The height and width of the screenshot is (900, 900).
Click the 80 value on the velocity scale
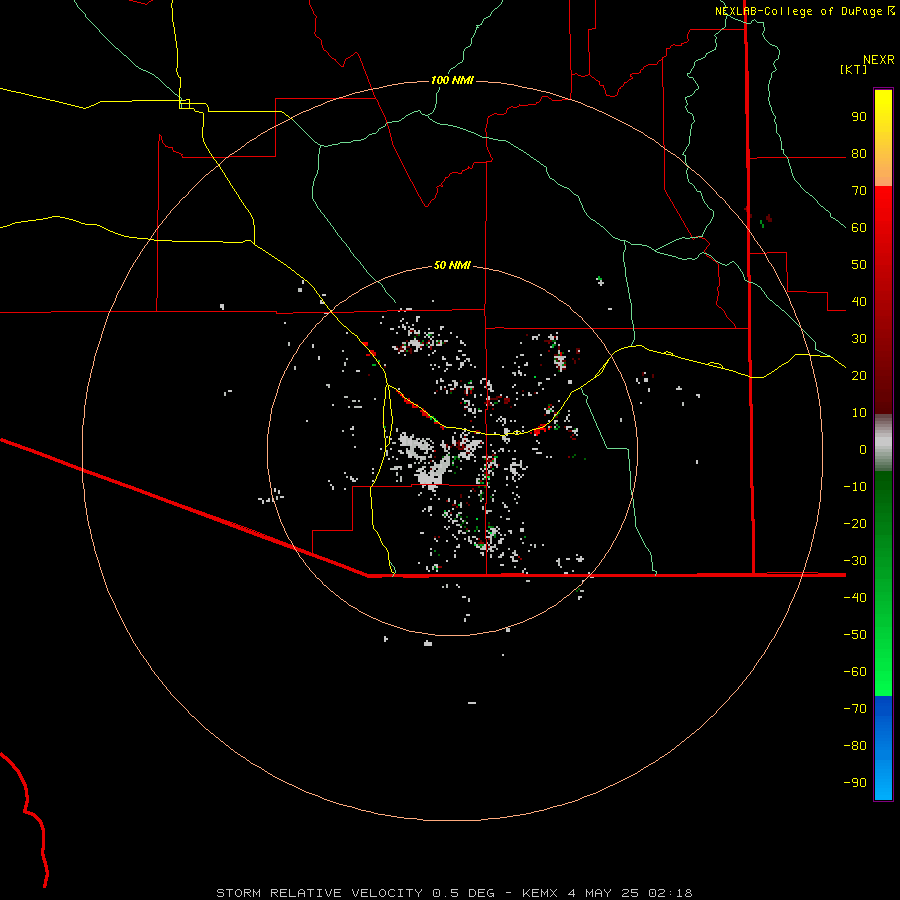coord(859,154)
